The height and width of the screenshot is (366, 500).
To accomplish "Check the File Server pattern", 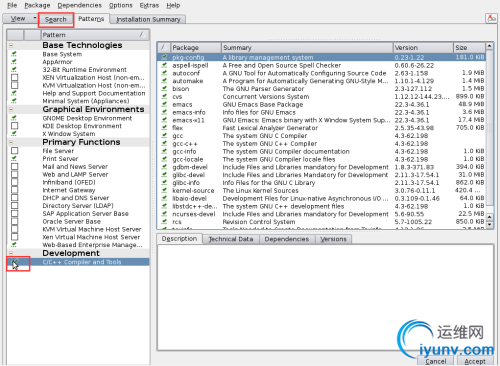I will 14,151.
